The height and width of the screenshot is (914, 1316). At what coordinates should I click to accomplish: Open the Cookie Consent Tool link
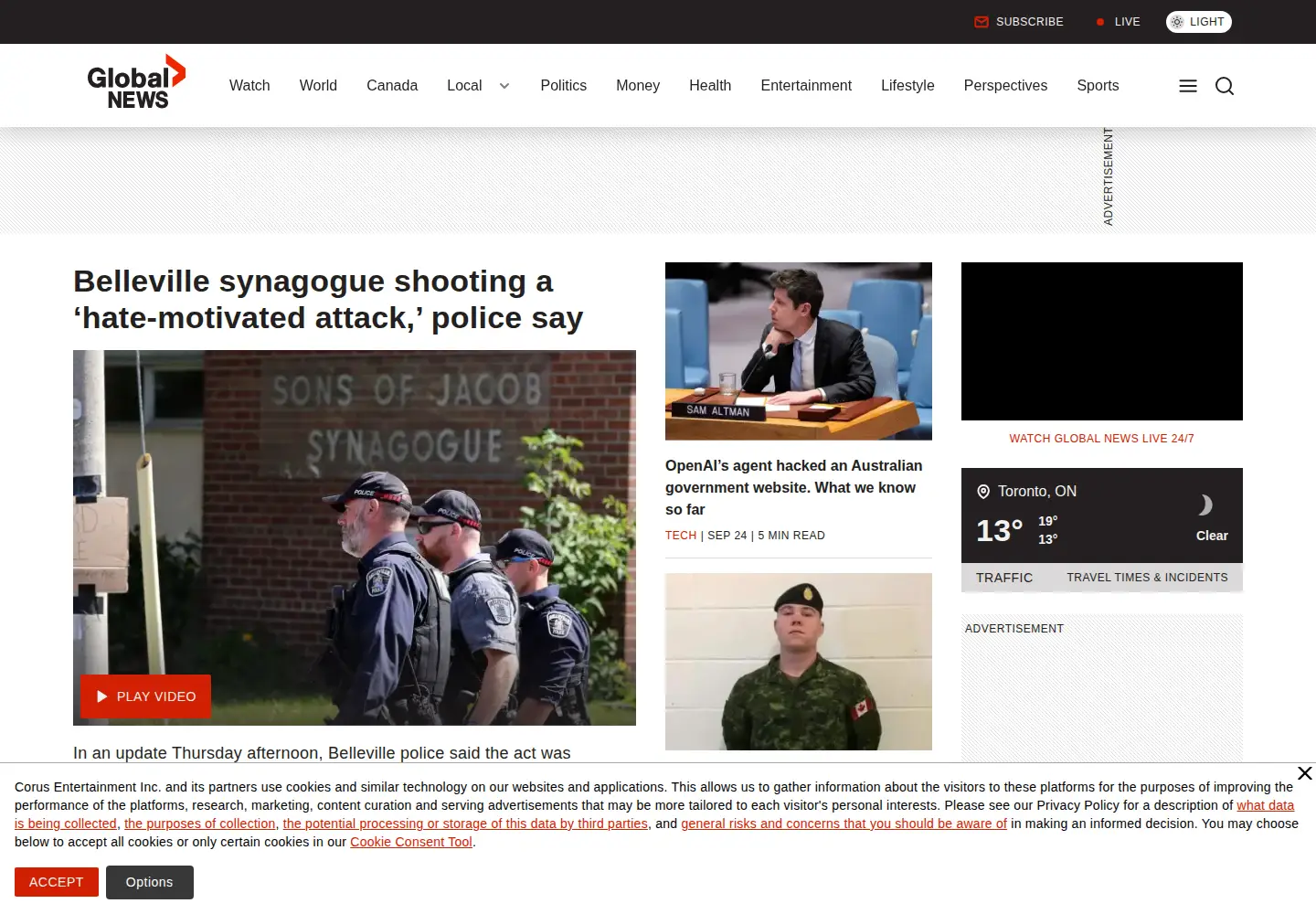(x=411, y=842)
